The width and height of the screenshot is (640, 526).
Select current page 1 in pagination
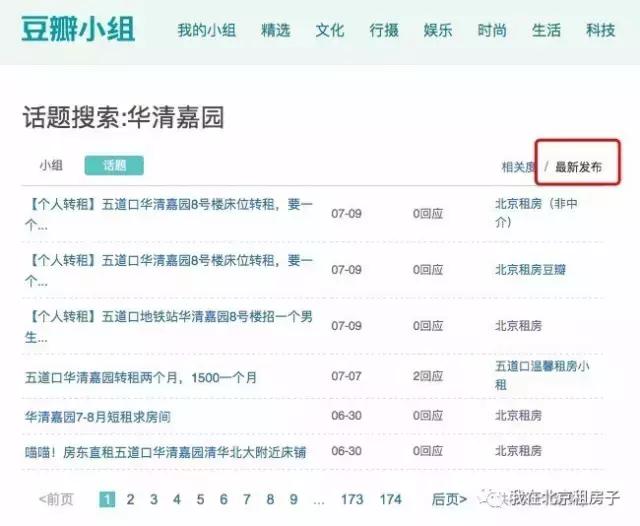[107, 499]
